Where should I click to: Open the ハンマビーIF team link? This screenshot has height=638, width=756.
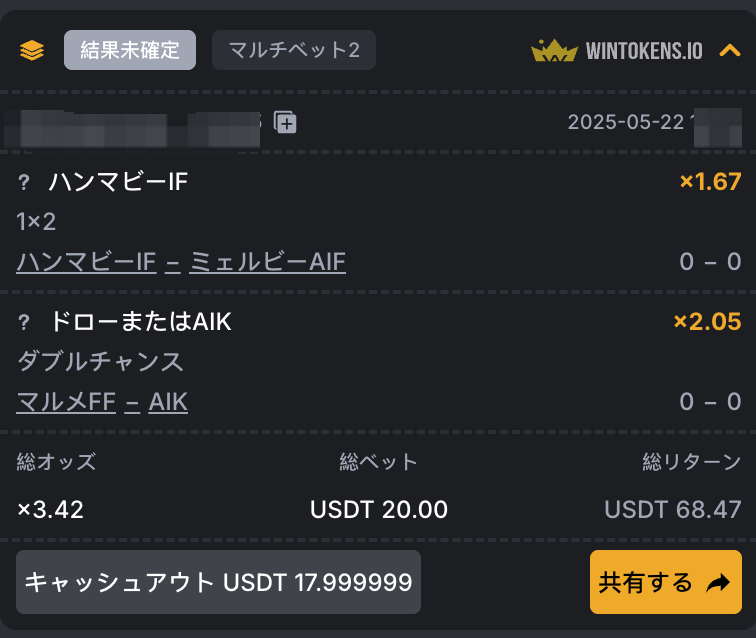click(86, 262)
